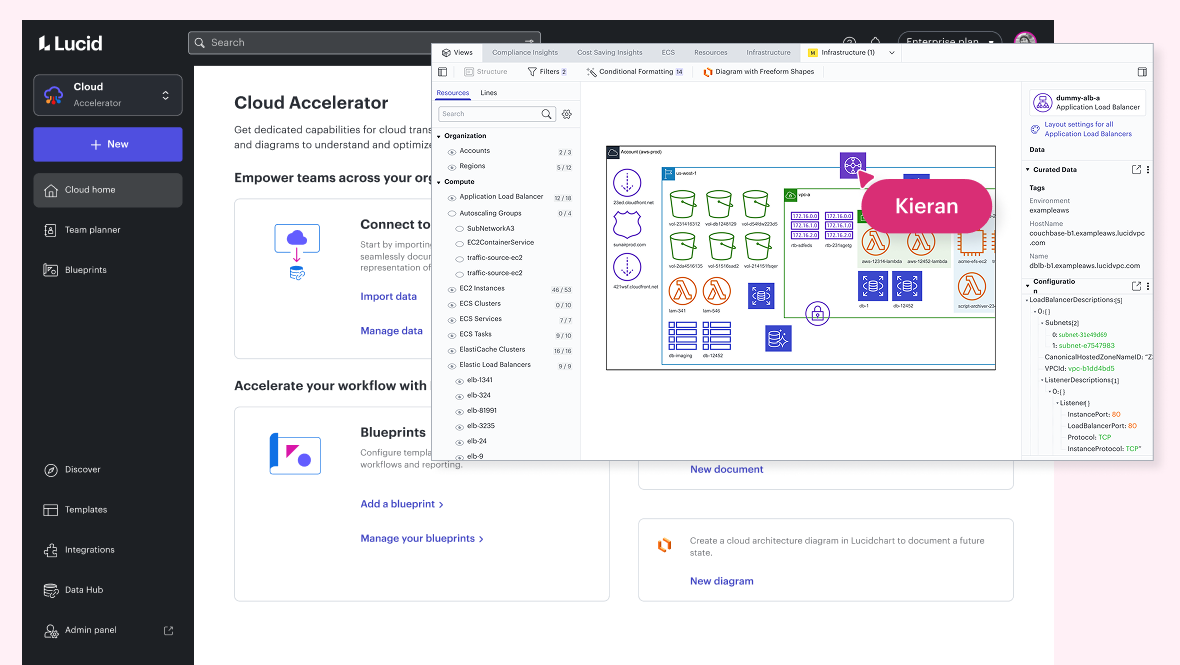This screenshot has width=1180, height=665.
Task: Toggle visibility of ECS Services
Action: (452, 320)
